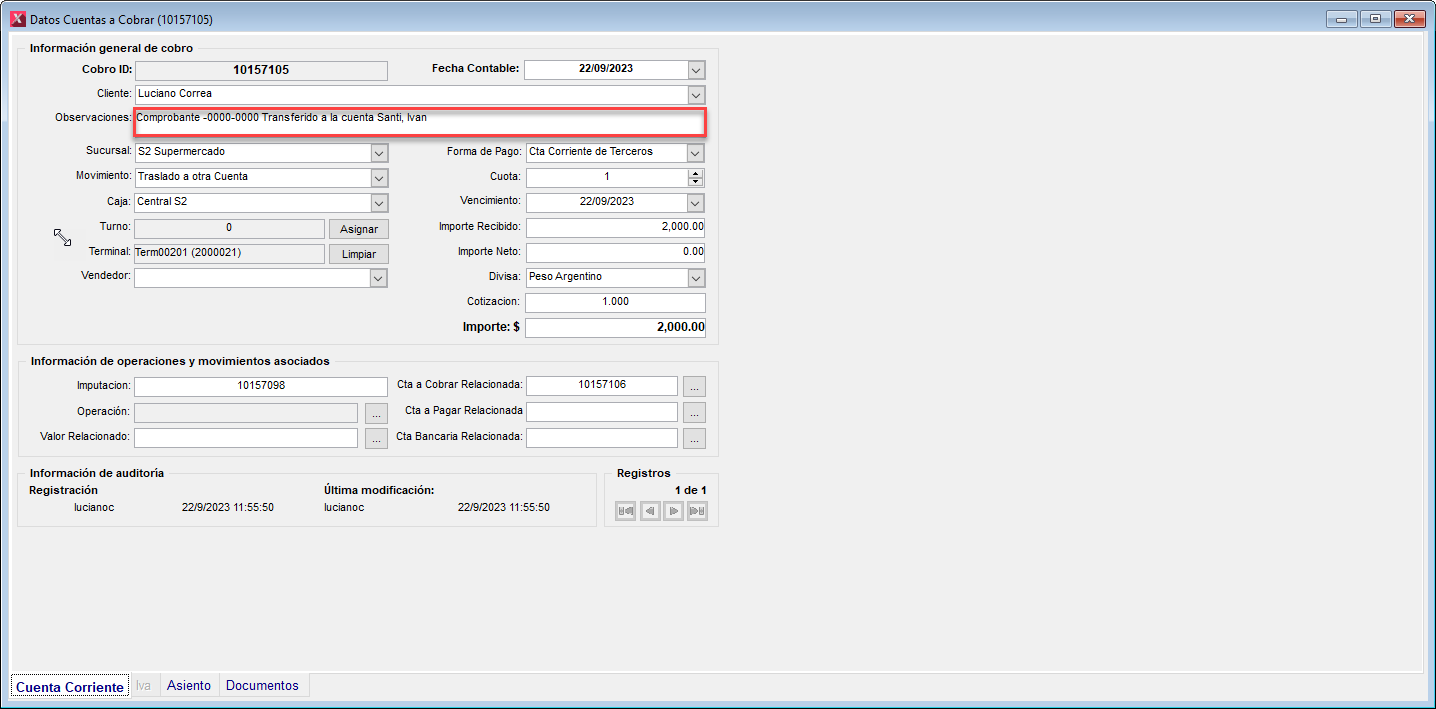Open Cta a Cobrar Relacionada lookup button

(x=696, y=386)
